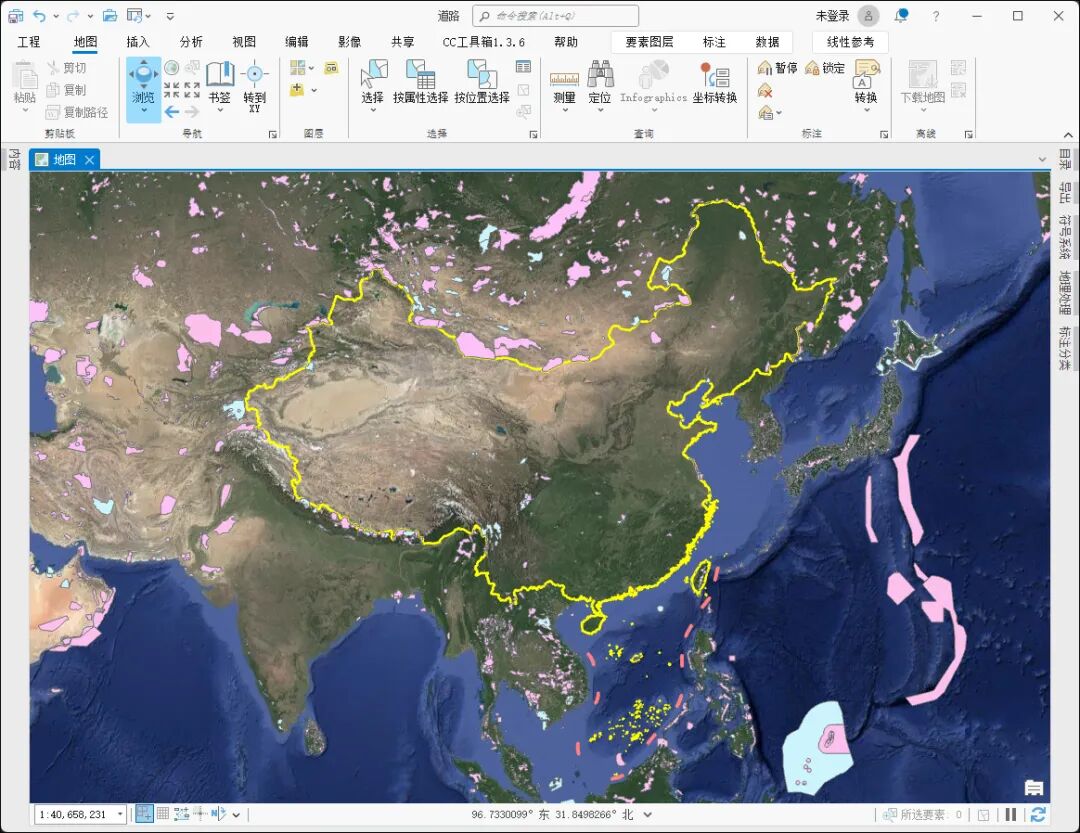Expand the map scale dropdown 1:40,658,231
The width and height of the screenshot is (1080, 833).
click(120, 815)
